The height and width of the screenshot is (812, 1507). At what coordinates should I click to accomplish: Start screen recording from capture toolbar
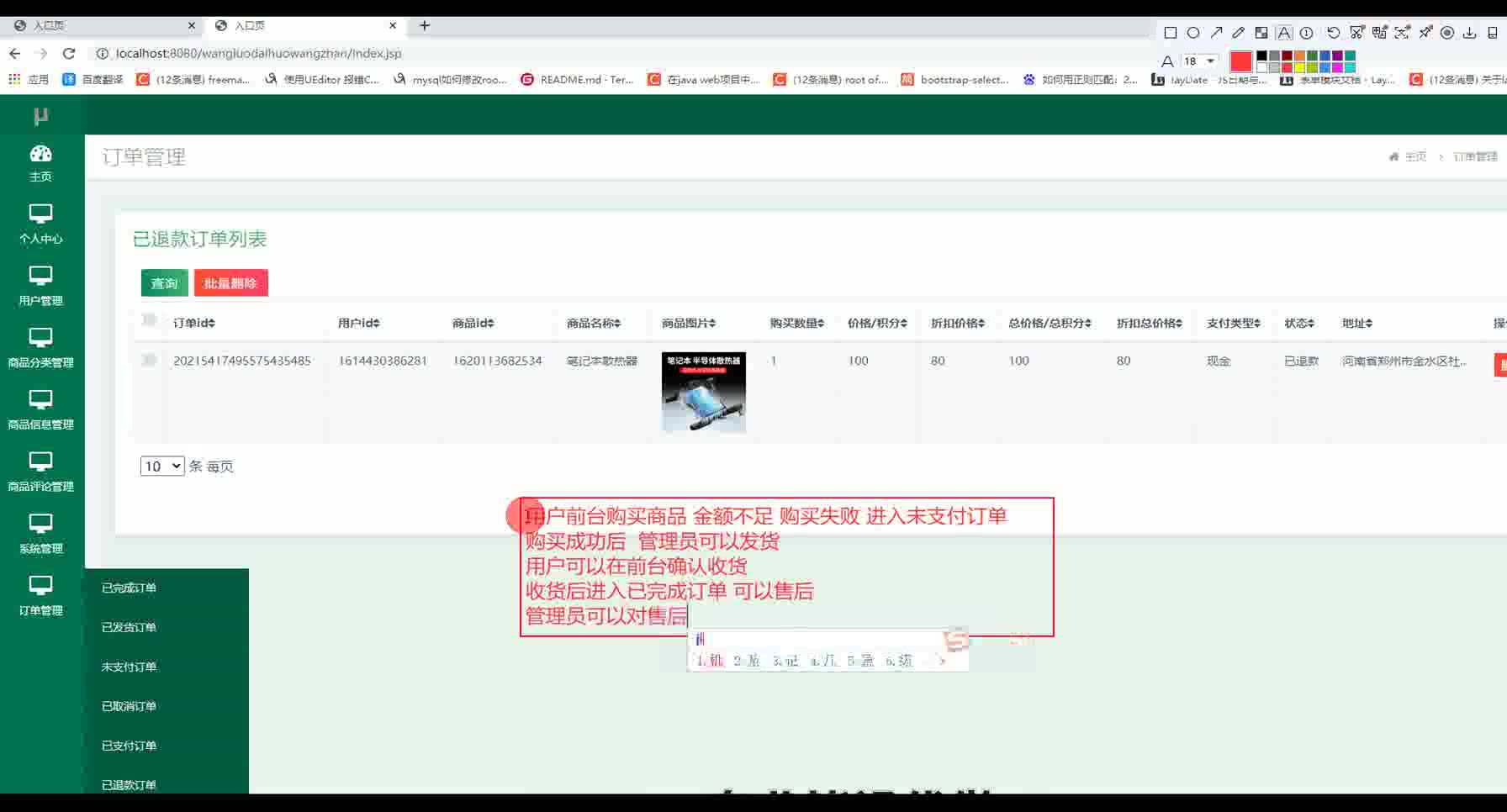(1447, 33)
